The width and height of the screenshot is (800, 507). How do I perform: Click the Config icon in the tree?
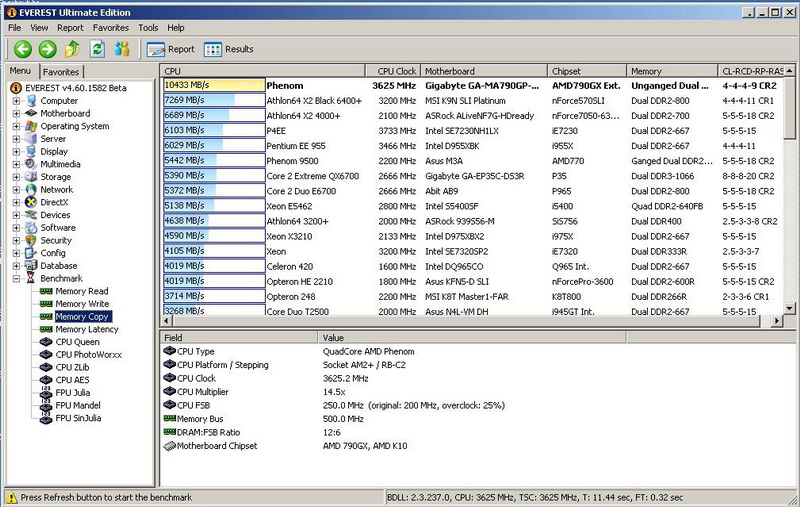point(31,253)
